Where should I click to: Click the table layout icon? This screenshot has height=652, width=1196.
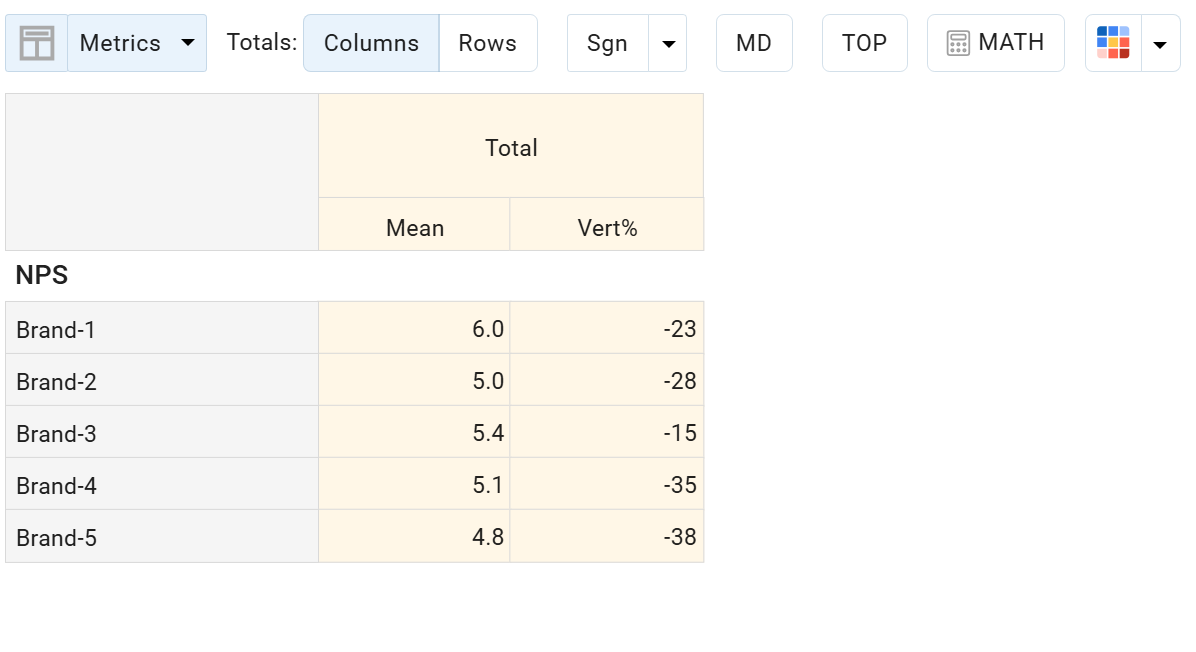(36, 42)
